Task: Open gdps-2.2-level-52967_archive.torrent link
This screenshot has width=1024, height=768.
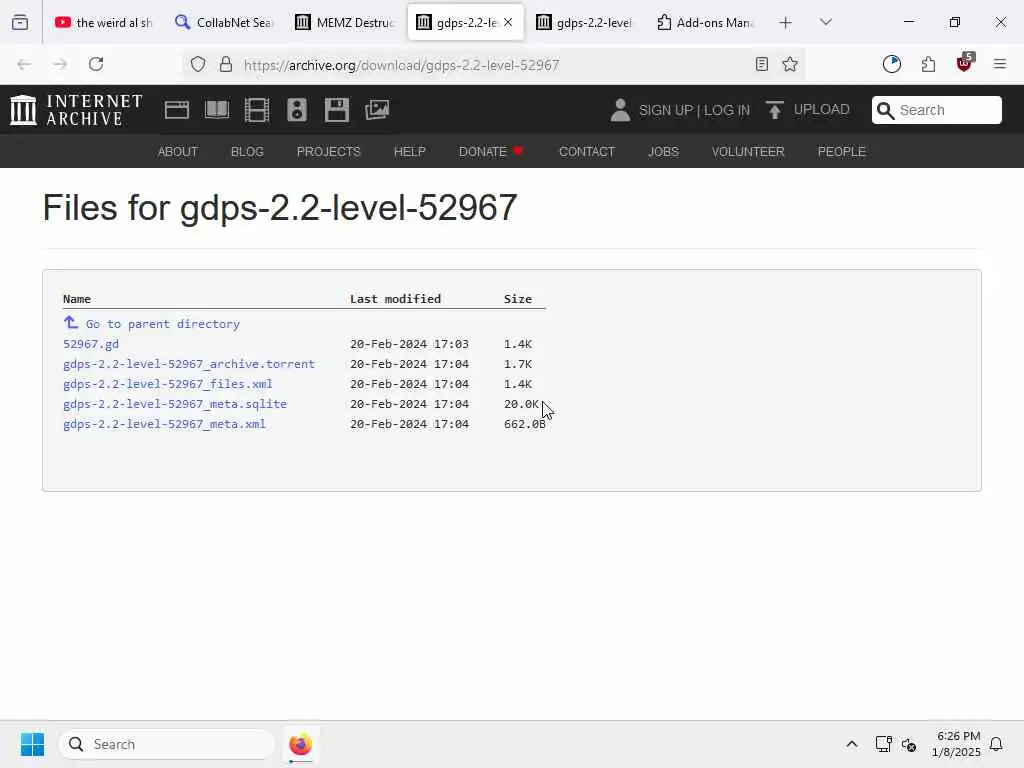Action: pos(189,364)
